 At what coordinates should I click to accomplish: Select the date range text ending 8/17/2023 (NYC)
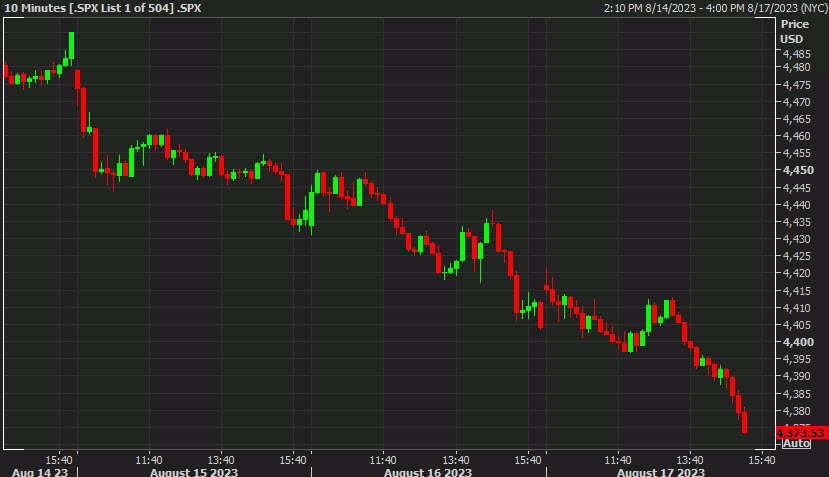click(716, 8)
